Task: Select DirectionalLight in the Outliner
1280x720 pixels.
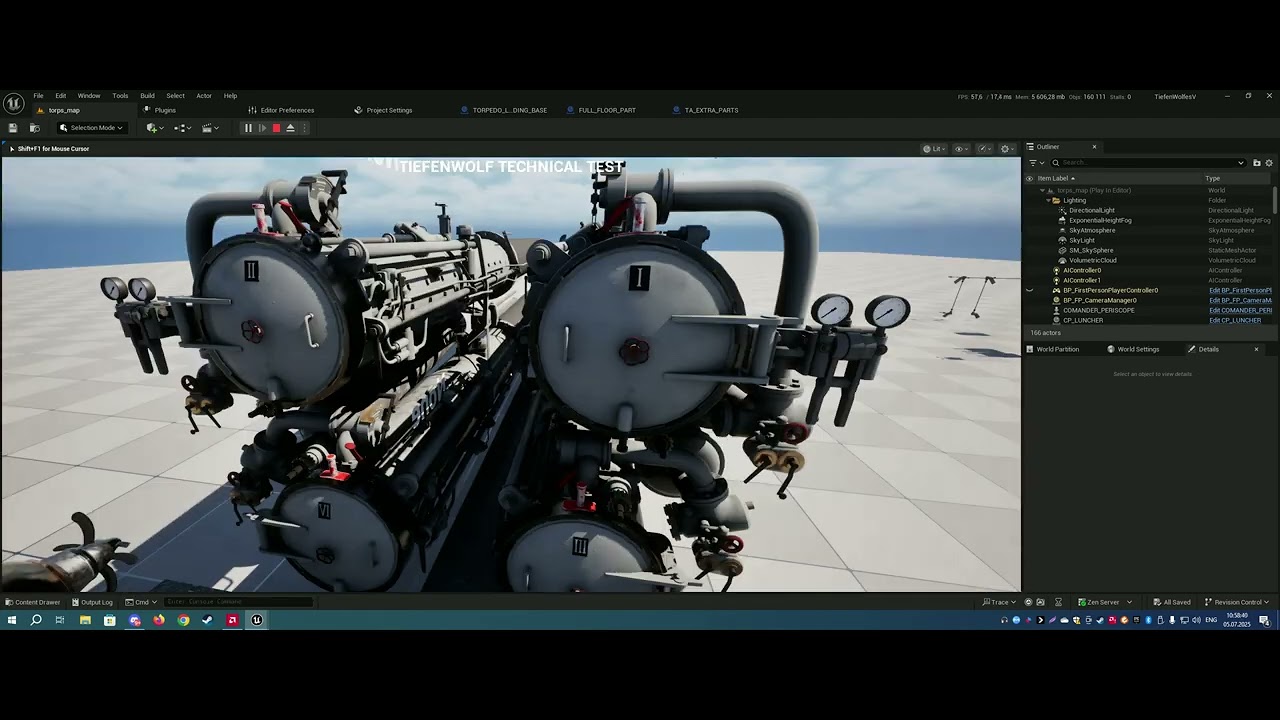Action: [1091, 210]
